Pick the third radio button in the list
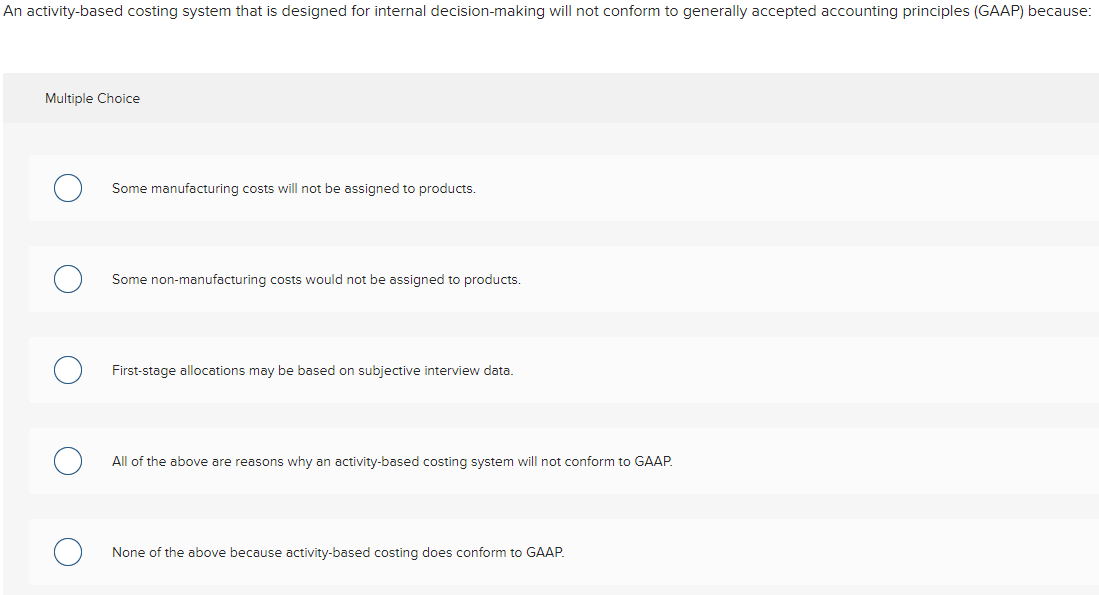The width and height of the screenshot is (1099, 595). (67, 370)
